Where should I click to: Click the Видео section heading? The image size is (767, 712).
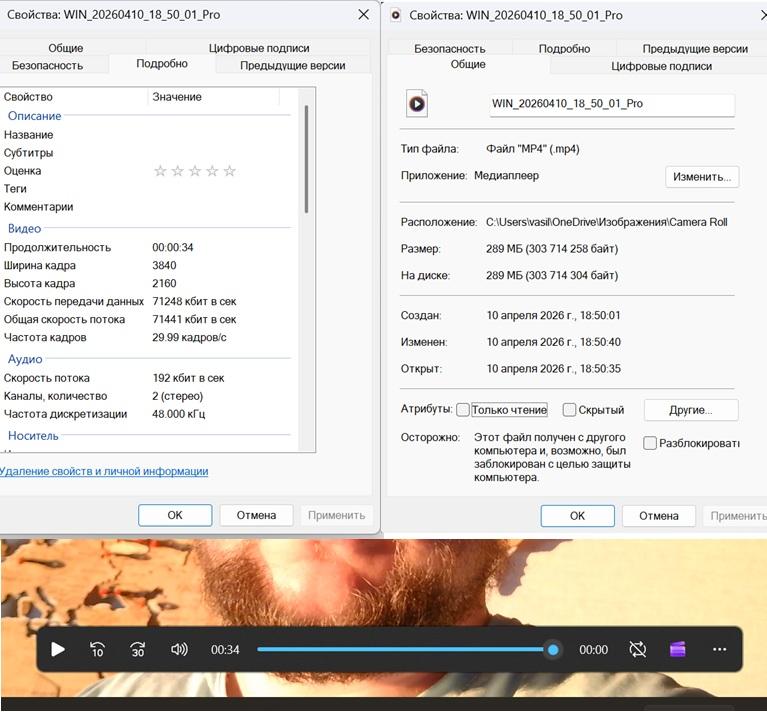pyautogui.click(x=24, y=228)
